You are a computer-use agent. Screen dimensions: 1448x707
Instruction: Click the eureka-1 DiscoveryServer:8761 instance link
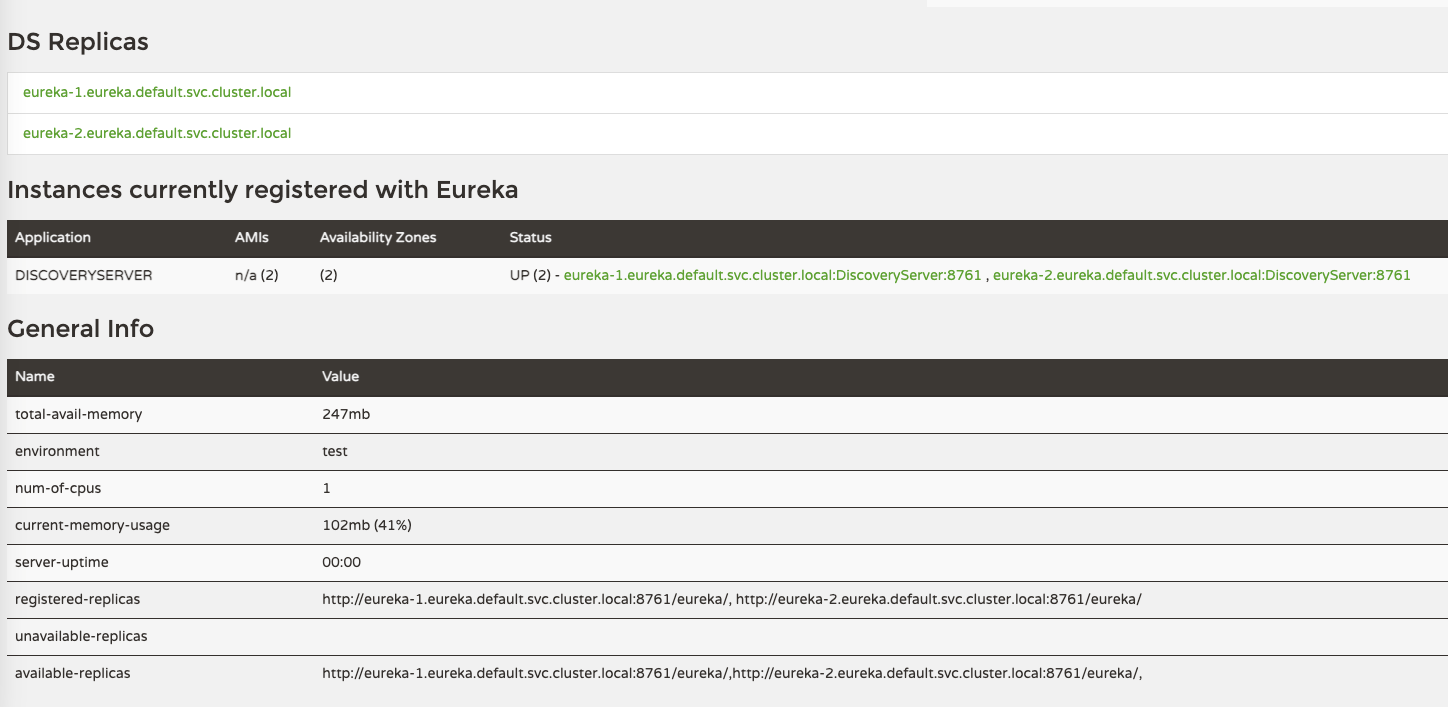(x=772, y=275)
